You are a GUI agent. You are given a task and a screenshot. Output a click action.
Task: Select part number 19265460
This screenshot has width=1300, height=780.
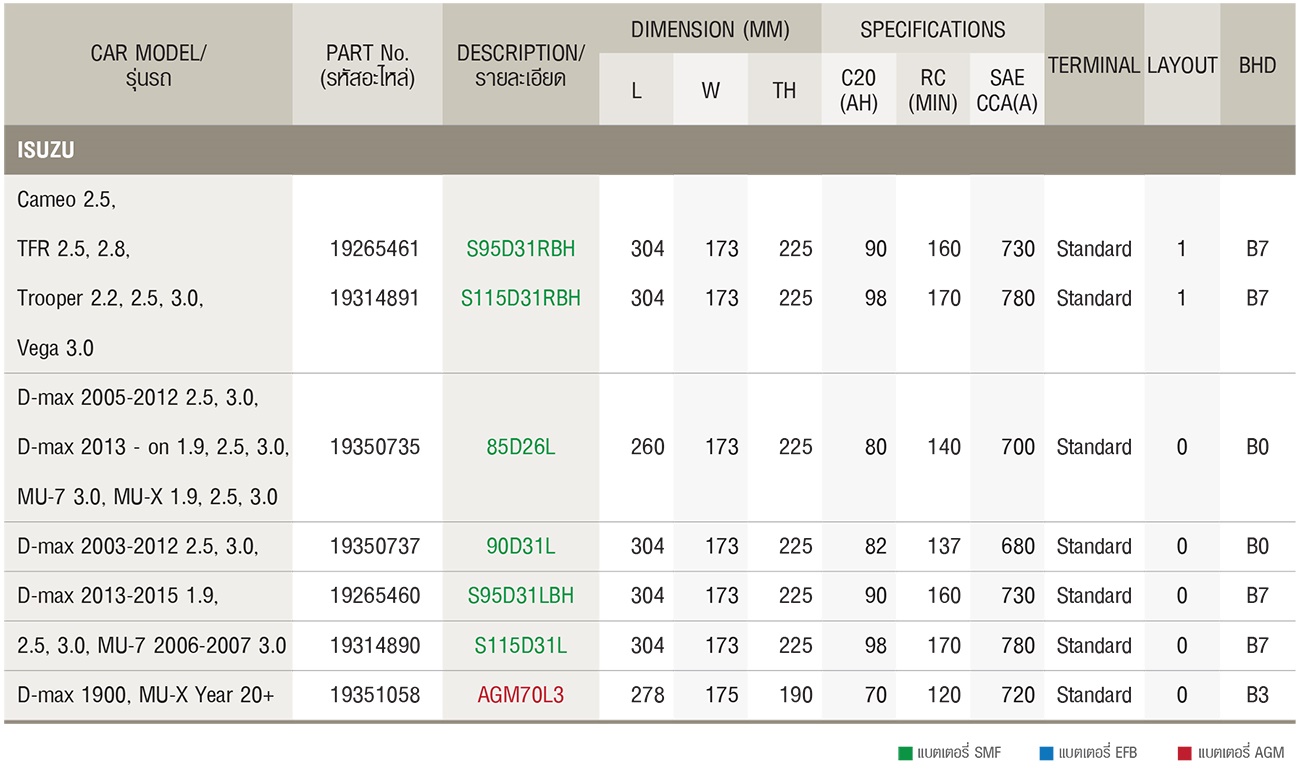point(375,596)
